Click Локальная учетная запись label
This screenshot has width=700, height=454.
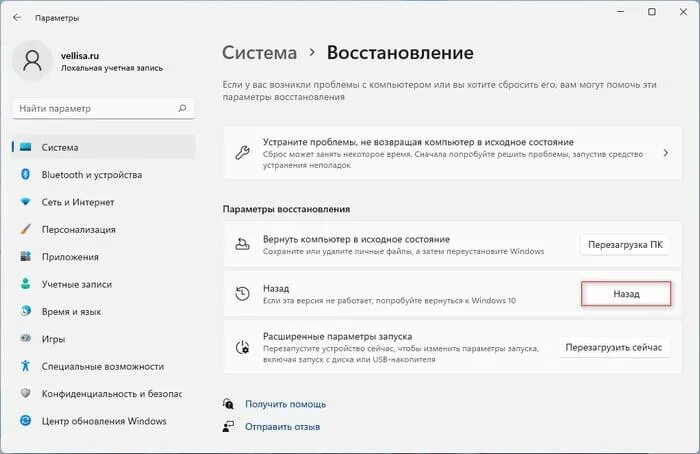[x=112, y=68]
